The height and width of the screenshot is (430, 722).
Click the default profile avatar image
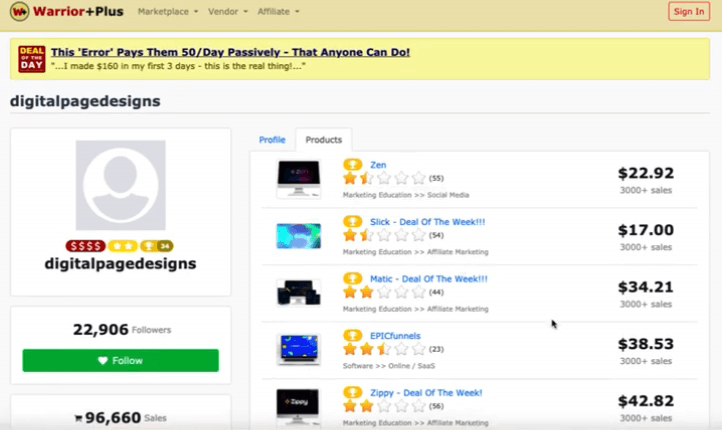click(121, 185)
